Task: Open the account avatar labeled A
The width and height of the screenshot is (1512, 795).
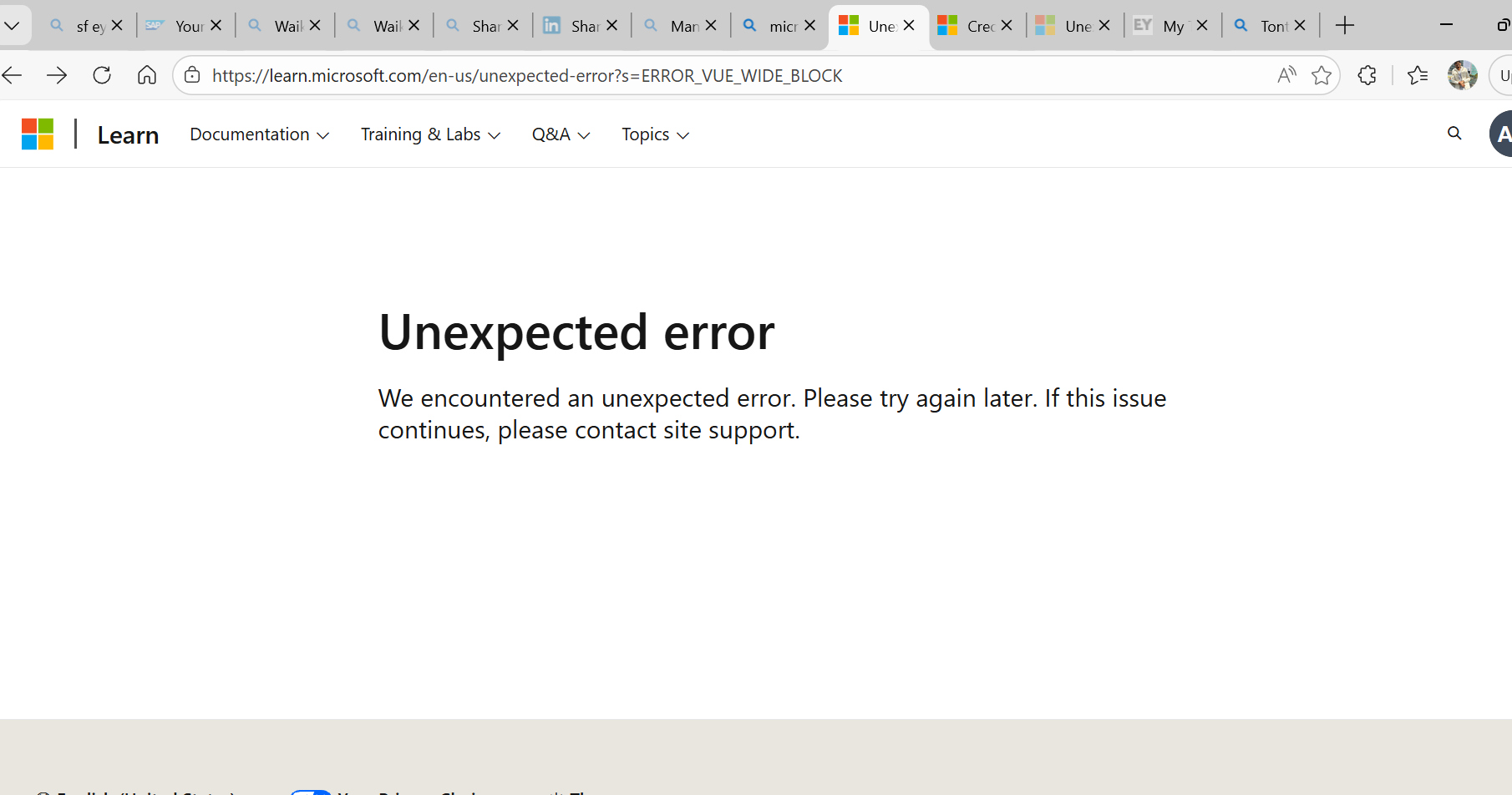Action: 1501,134
